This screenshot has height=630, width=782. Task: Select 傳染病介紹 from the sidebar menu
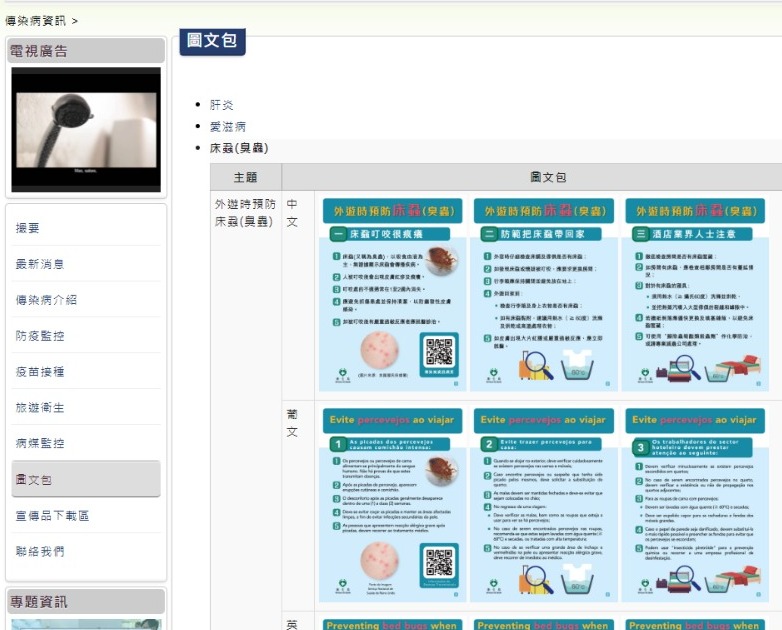(46, 300)
